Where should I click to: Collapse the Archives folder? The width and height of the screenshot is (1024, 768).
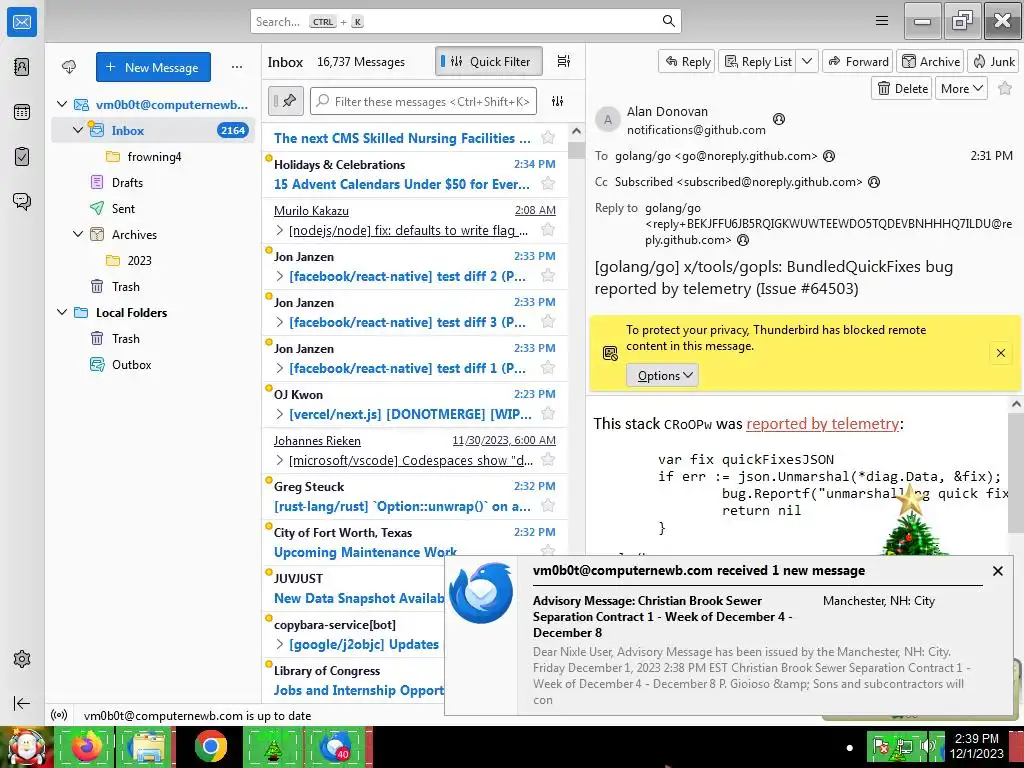click(x=78, y=234)
